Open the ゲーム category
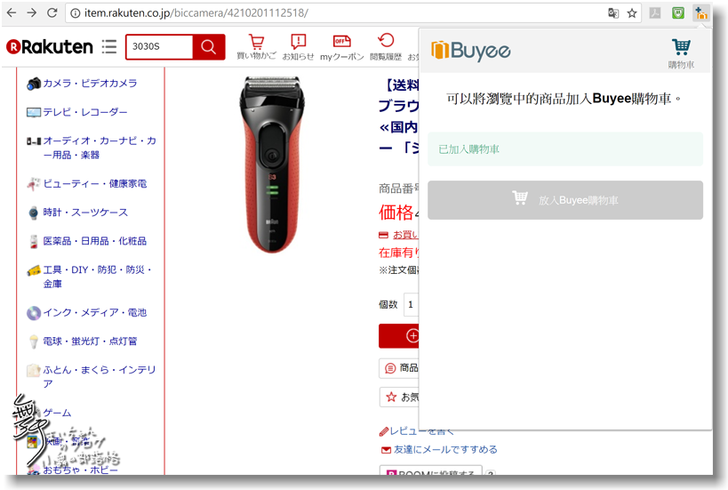 tap(57, 413)
